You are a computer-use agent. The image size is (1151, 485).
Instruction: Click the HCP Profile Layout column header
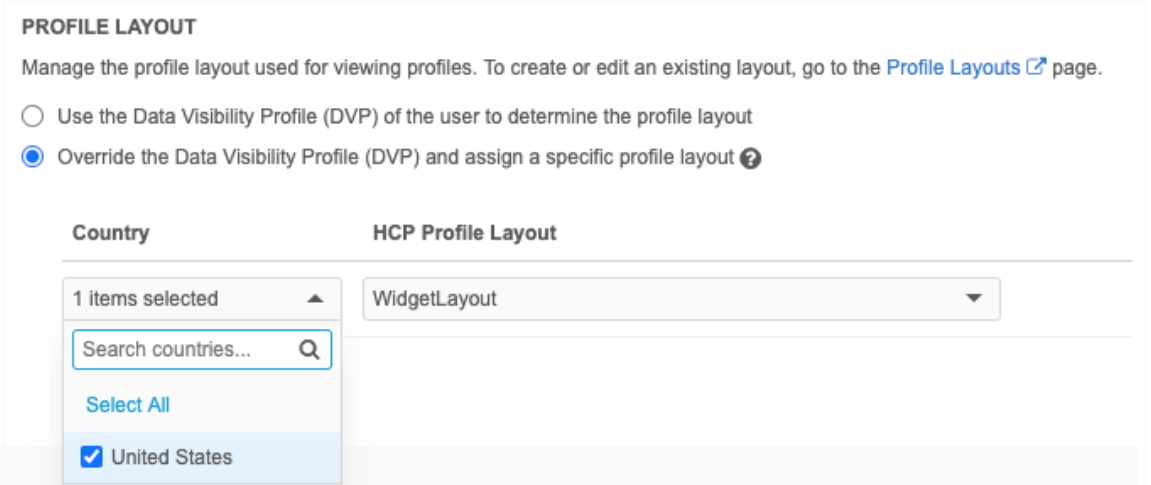[x=464, y=233]
